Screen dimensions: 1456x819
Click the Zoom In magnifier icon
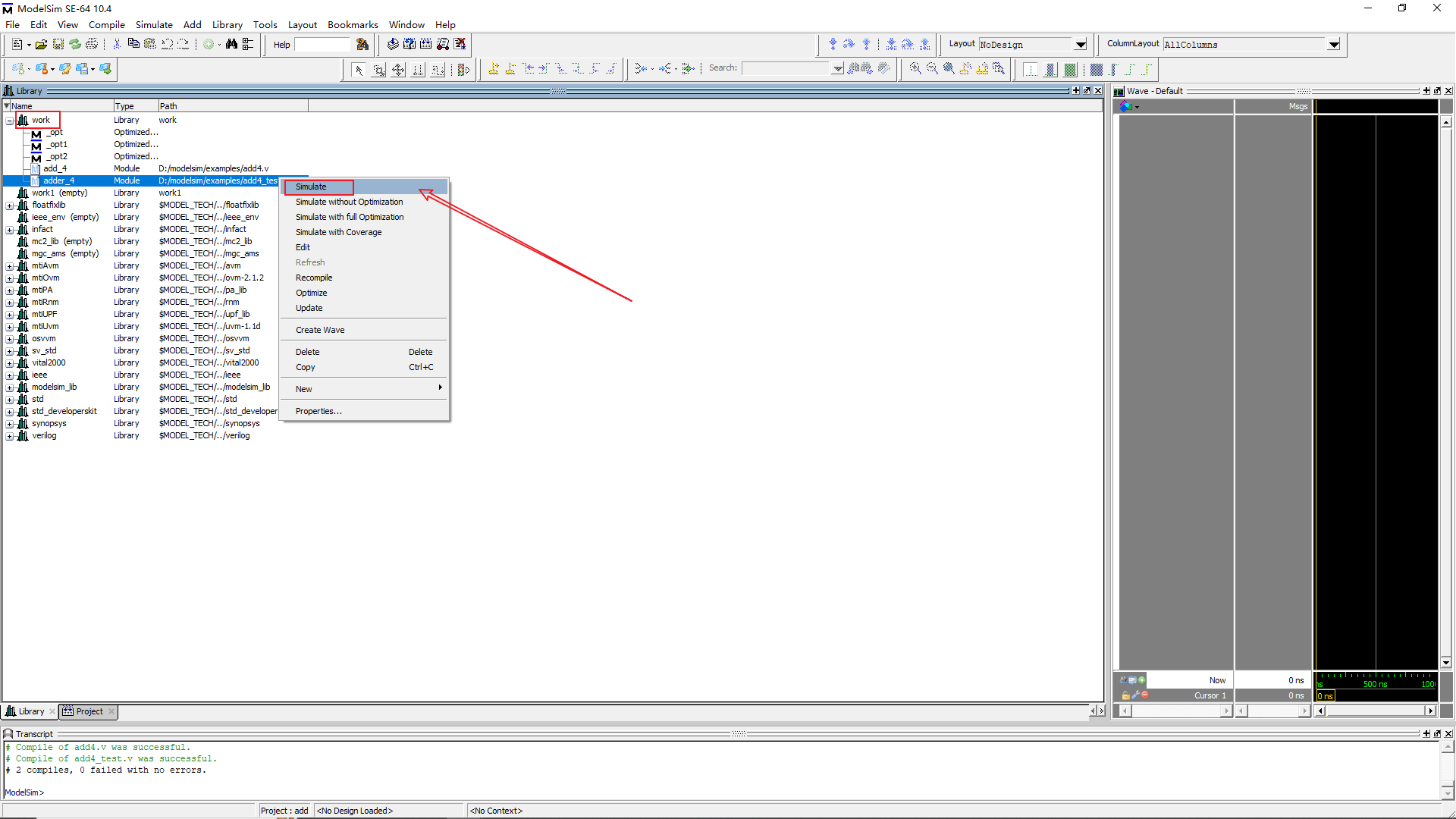tap(915, 69)
